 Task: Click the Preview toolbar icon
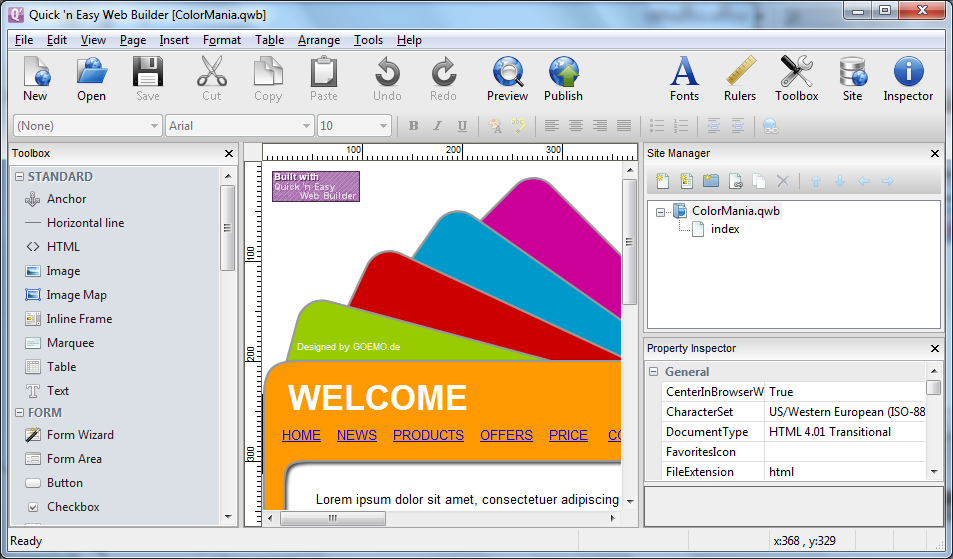pyautogui.click(x=507, y=79)
